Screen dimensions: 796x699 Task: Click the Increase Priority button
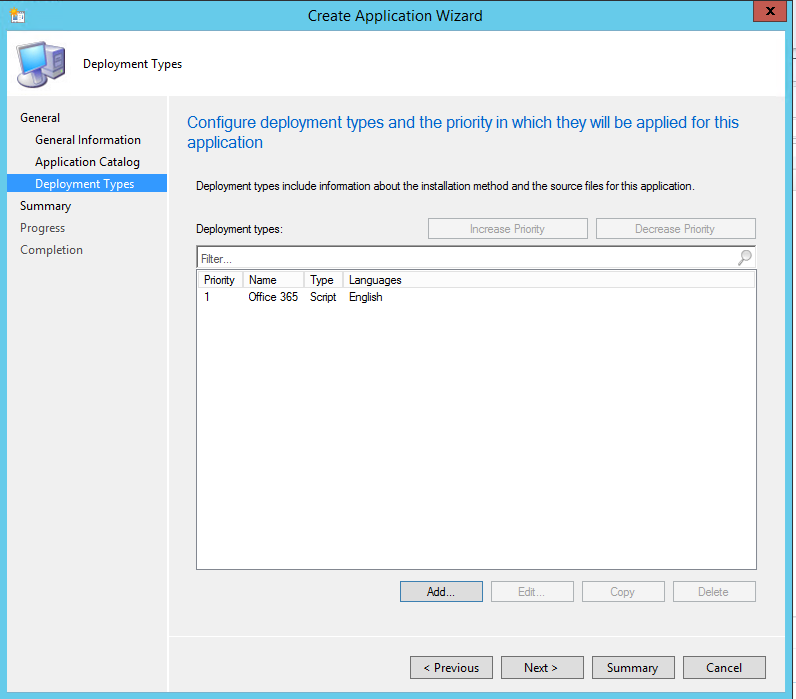point(508,228)
